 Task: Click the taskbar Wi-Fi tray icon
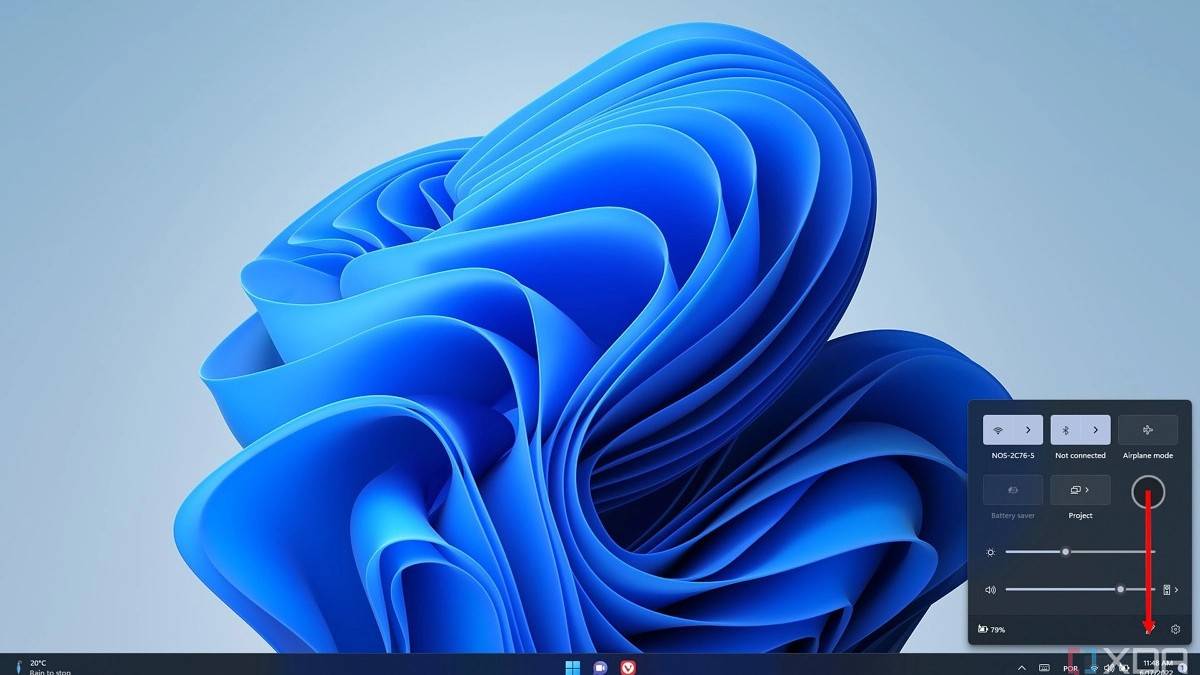click(x=1093, y=667)
